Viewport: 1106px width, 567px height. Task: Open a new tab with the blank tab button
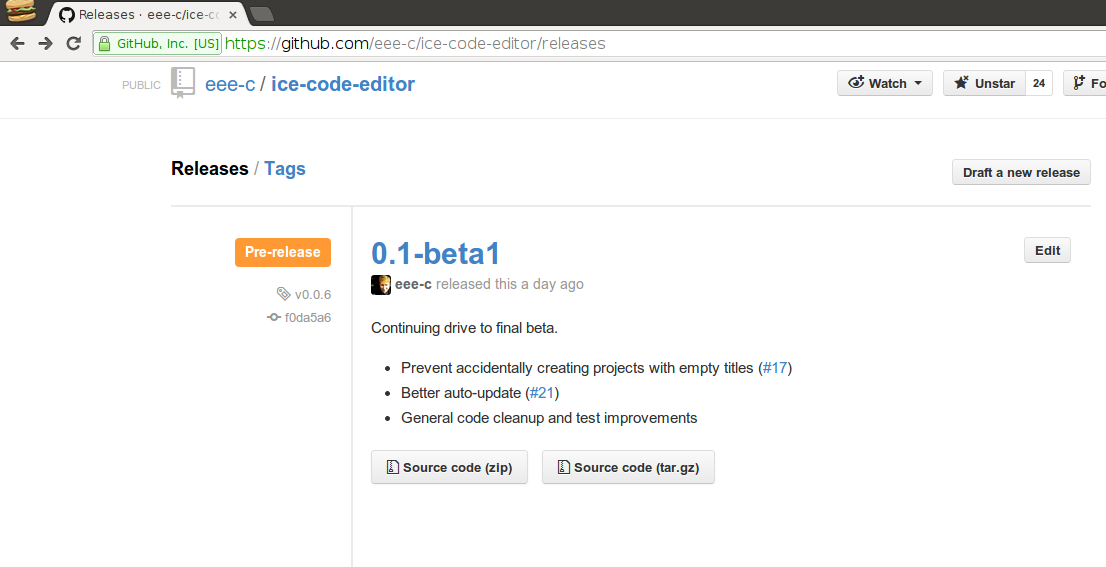click(x=262, y=14)
